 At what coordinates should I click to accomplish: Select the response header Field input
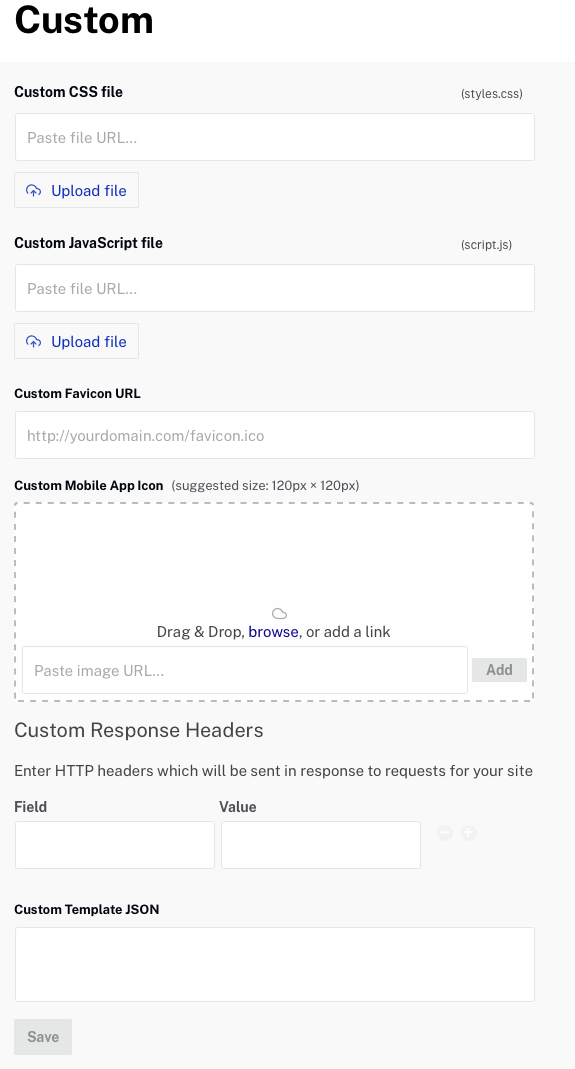(x=115, y=845)
